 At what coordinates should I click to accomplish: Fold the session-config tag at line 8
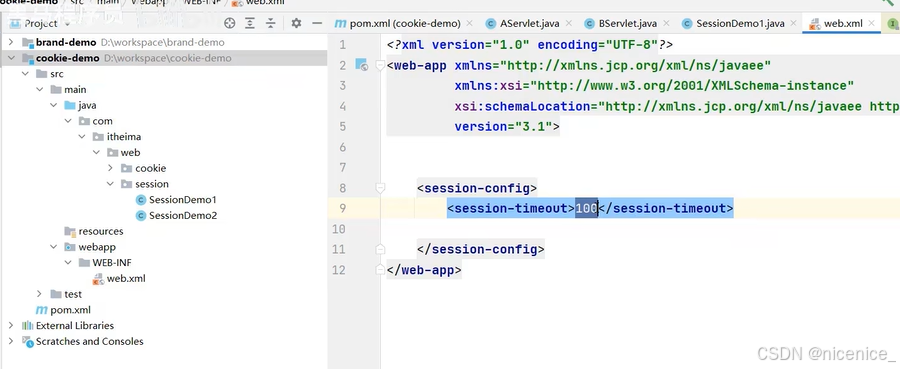(380, 188)
